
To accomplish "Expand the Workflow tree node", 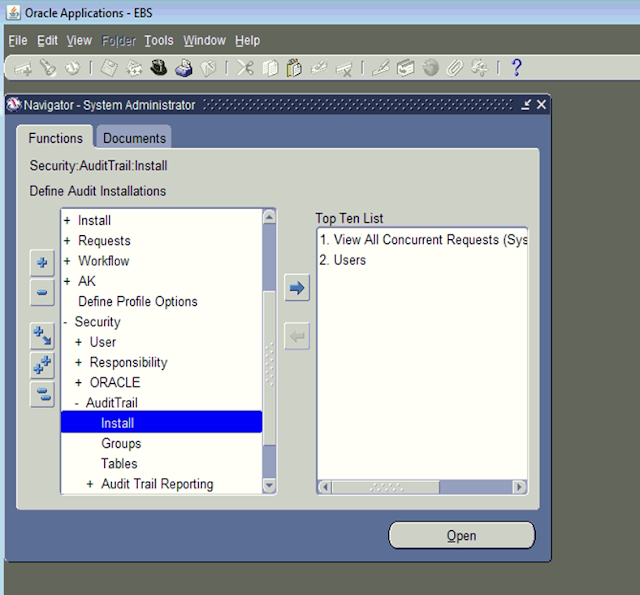I will (x=67, y=261).
